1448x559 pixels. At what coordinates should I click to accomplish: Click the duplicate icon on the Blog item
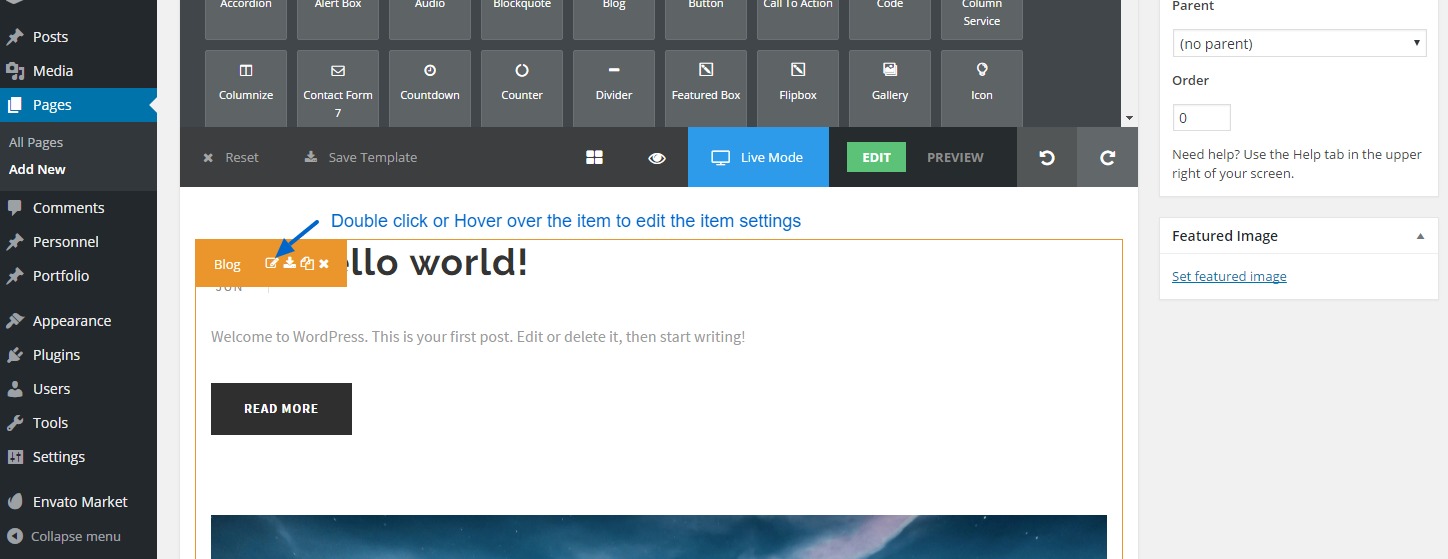[307, 263]
